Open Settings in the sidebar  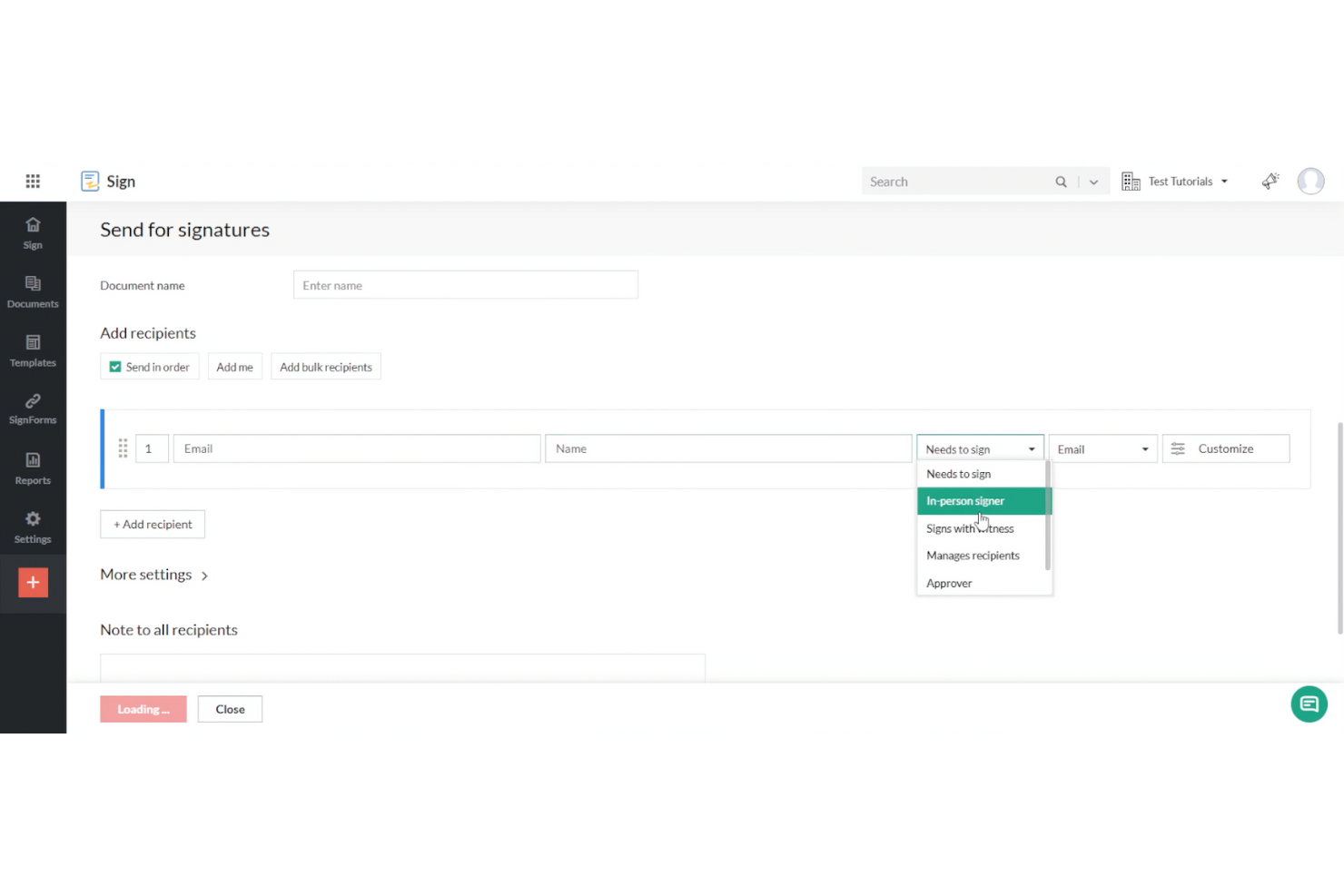33,526
